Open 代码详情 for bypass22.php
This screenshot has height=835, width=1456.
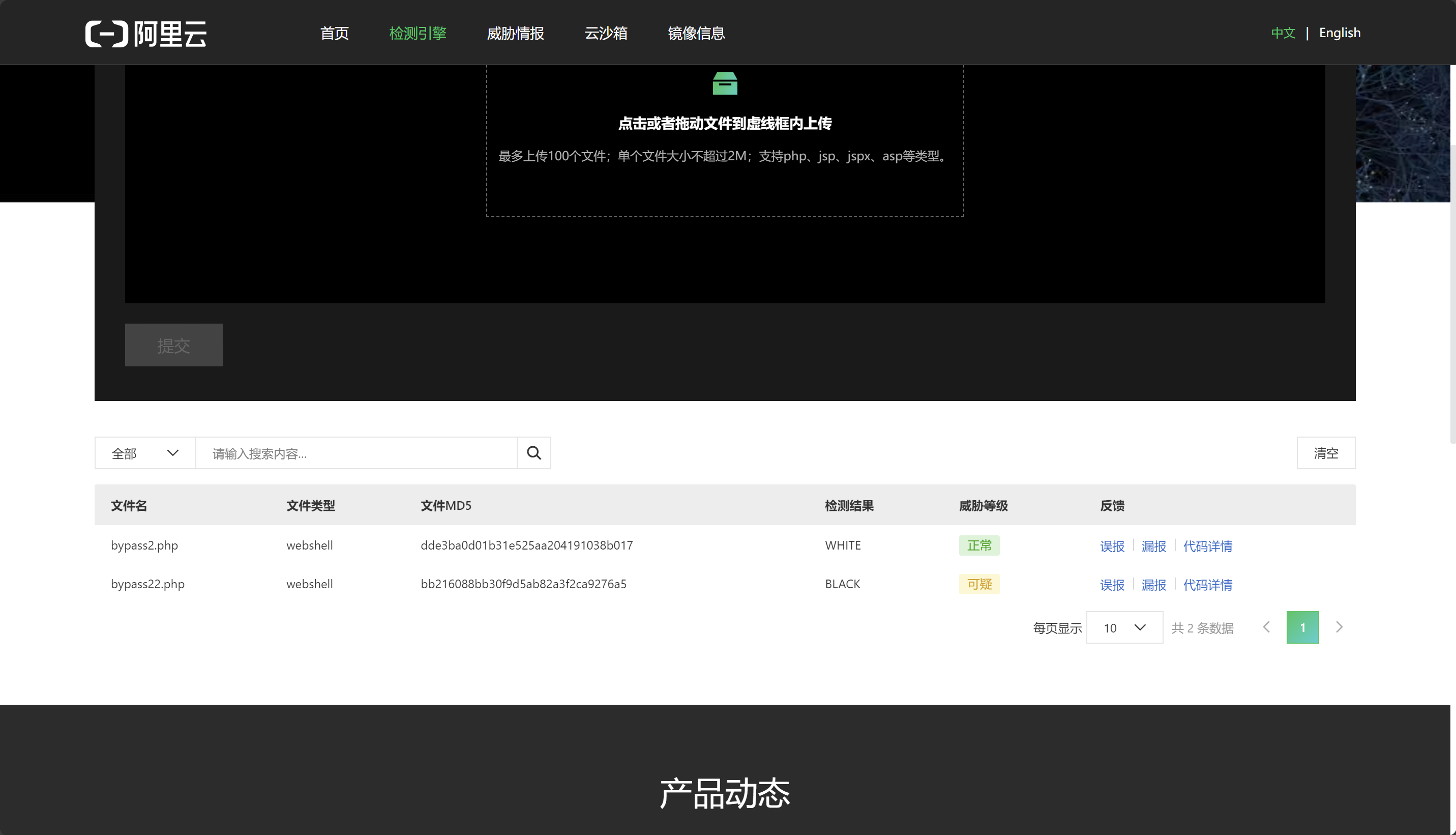point(1207,584)
